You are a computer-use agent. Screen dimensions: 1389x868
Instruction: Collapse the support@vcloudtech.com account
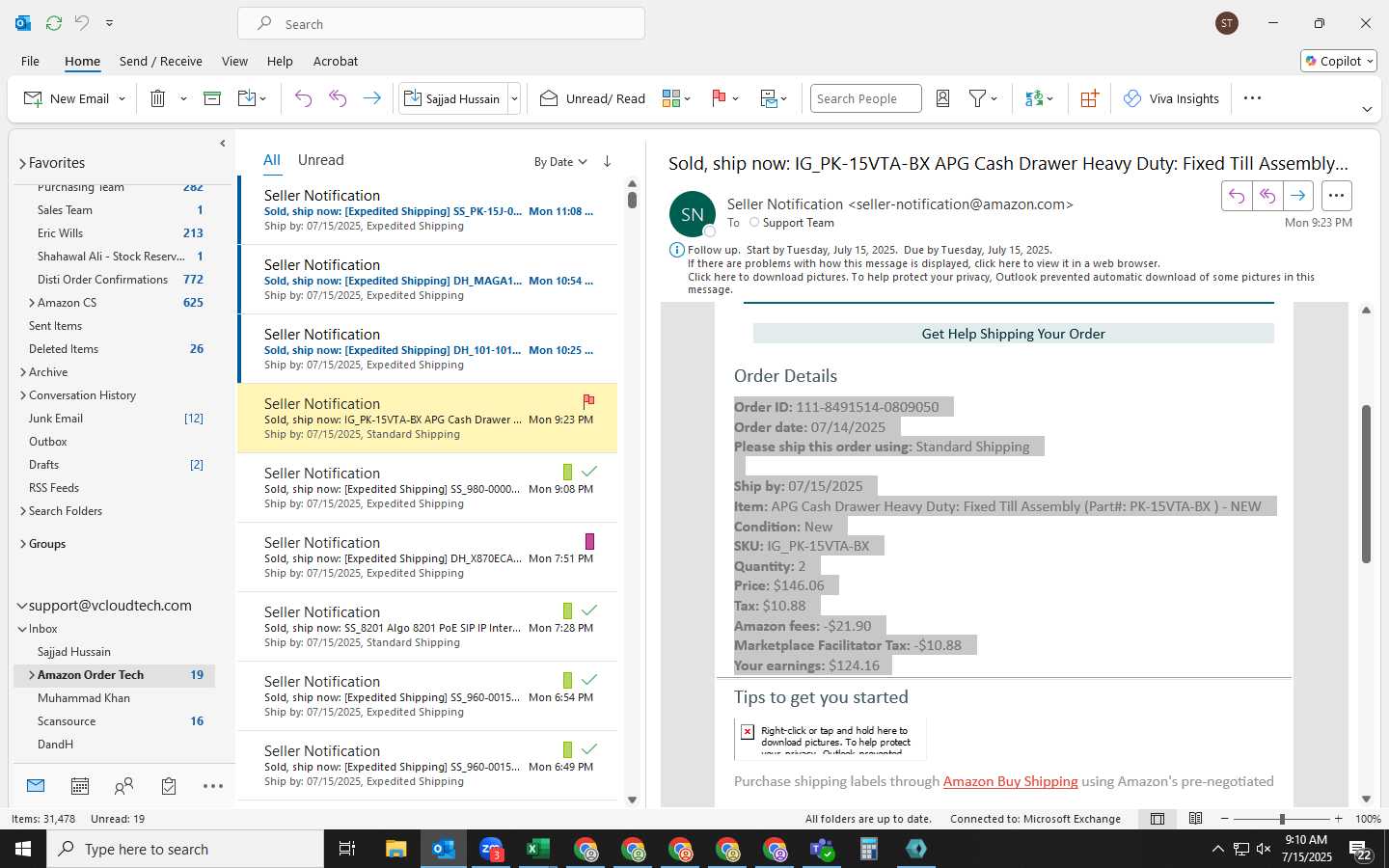click(x=22, y=606)
